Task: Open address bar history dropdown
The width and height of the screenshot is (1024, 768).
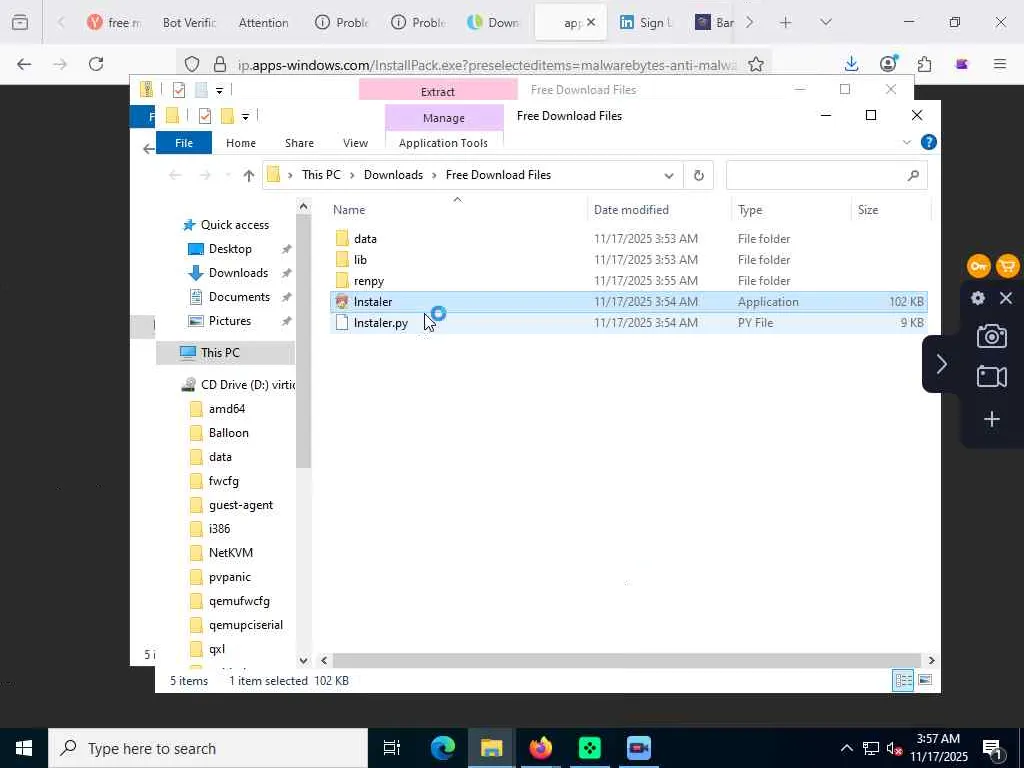Action: point(669,176)
